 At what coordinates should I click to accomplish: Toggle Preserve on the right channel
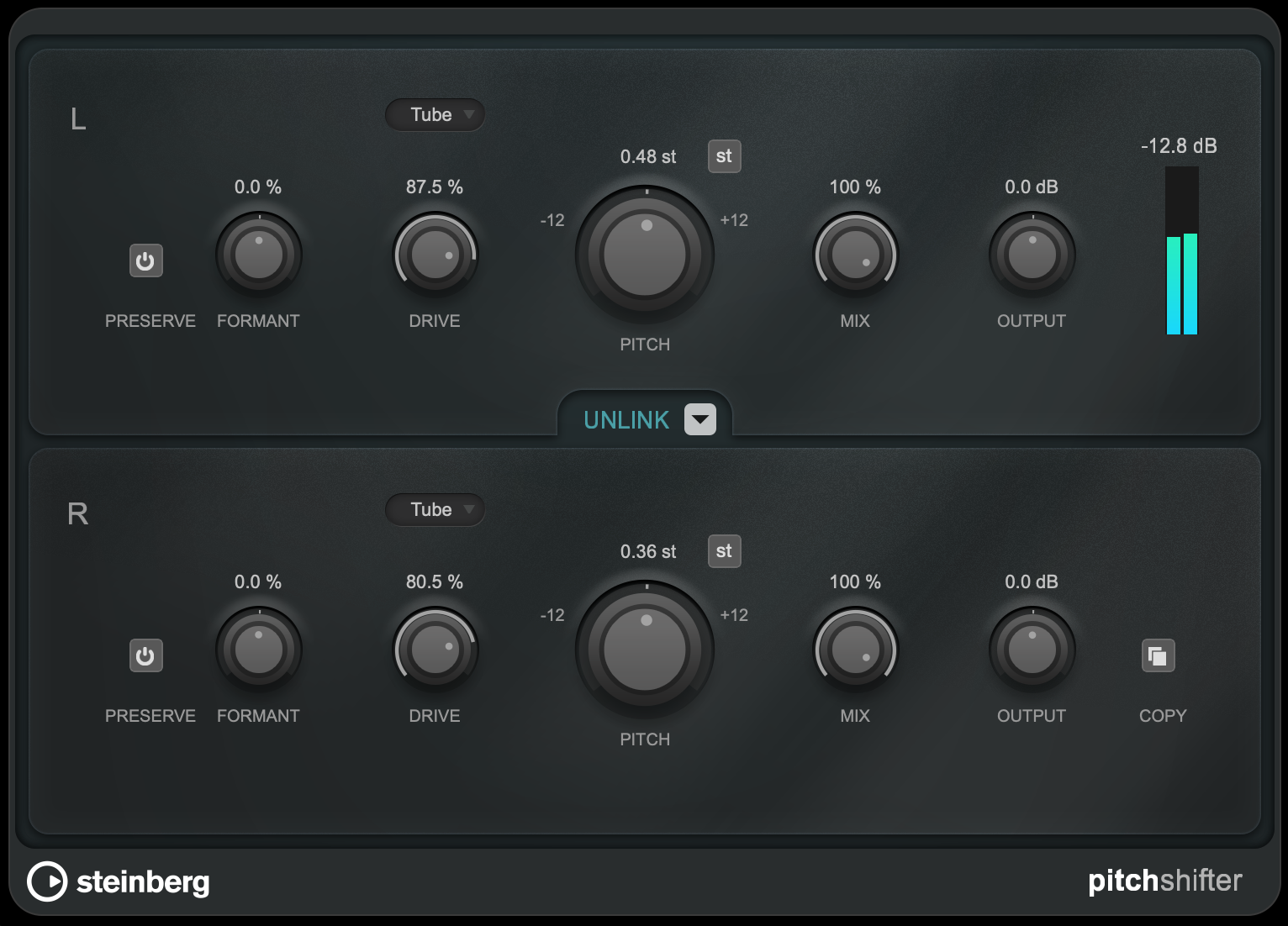point(145,656)
